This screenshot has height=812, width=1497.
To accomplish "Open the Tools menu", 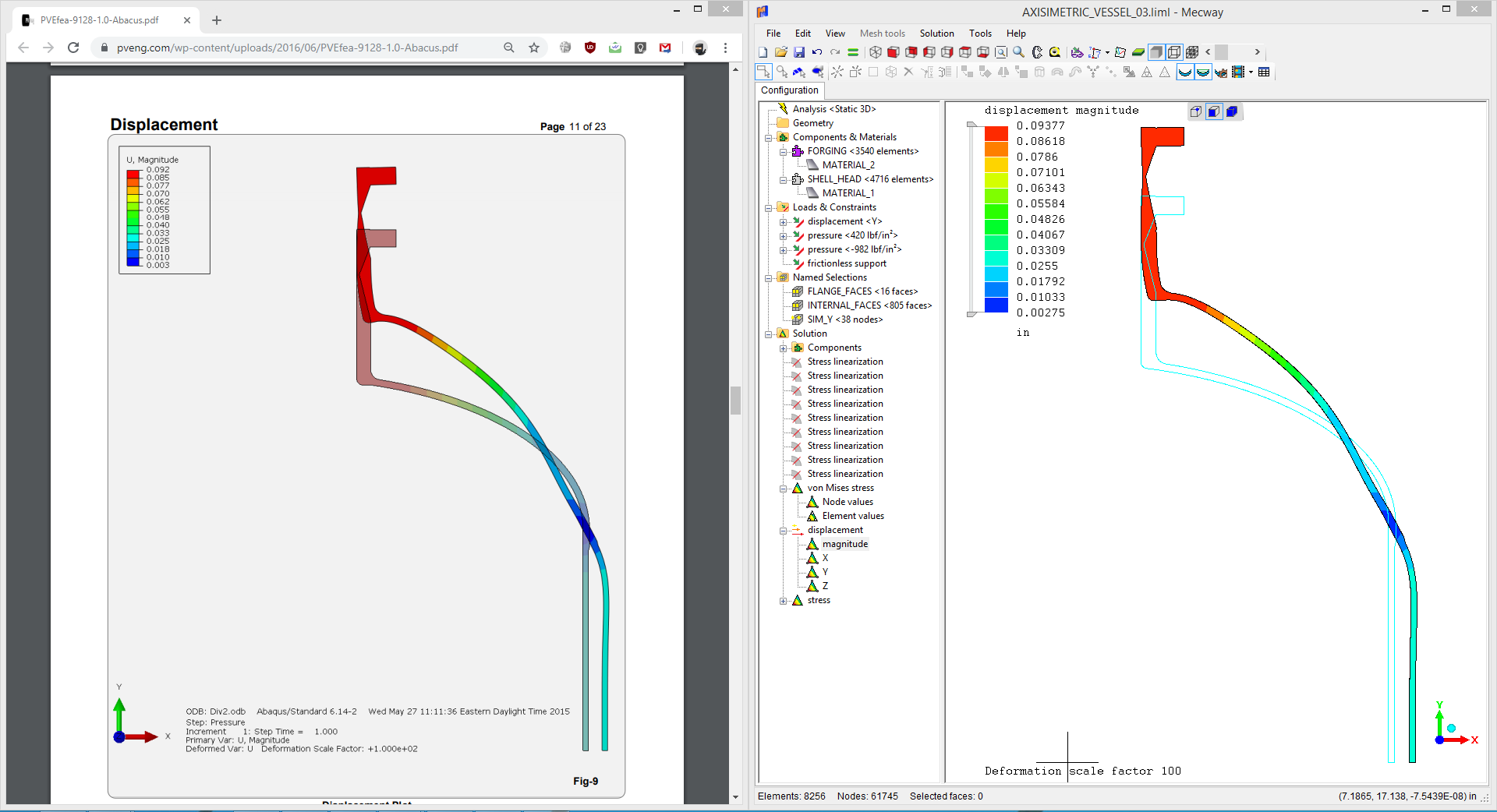I will [980, 34].
